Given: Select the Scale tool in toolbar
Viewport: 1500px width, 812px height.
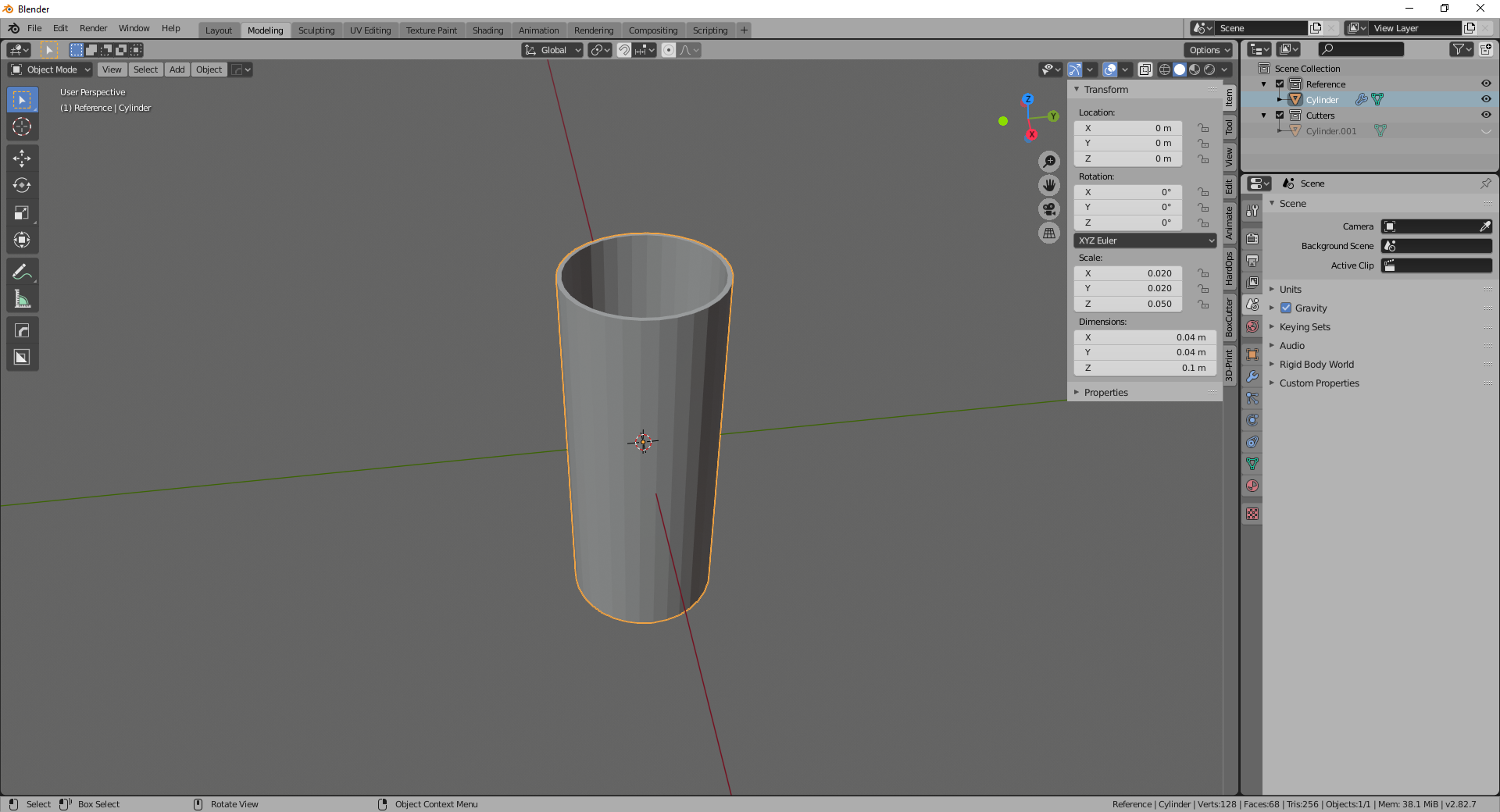Looking at the screenshot, I should point(22,212).
